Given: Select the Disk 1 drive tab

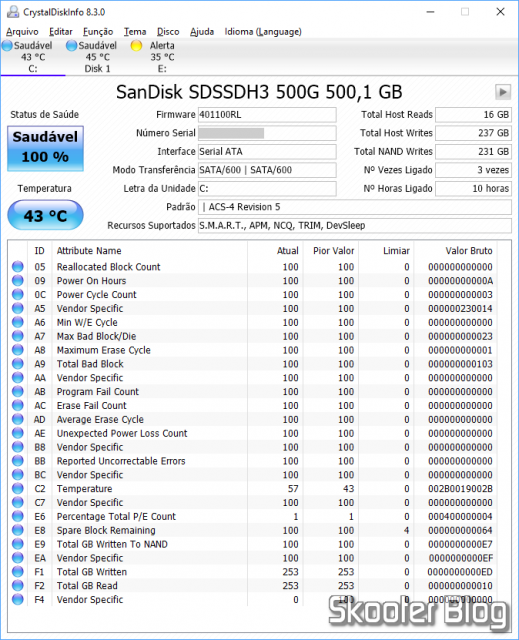Looking at the screenshot, I should (97, 57).
